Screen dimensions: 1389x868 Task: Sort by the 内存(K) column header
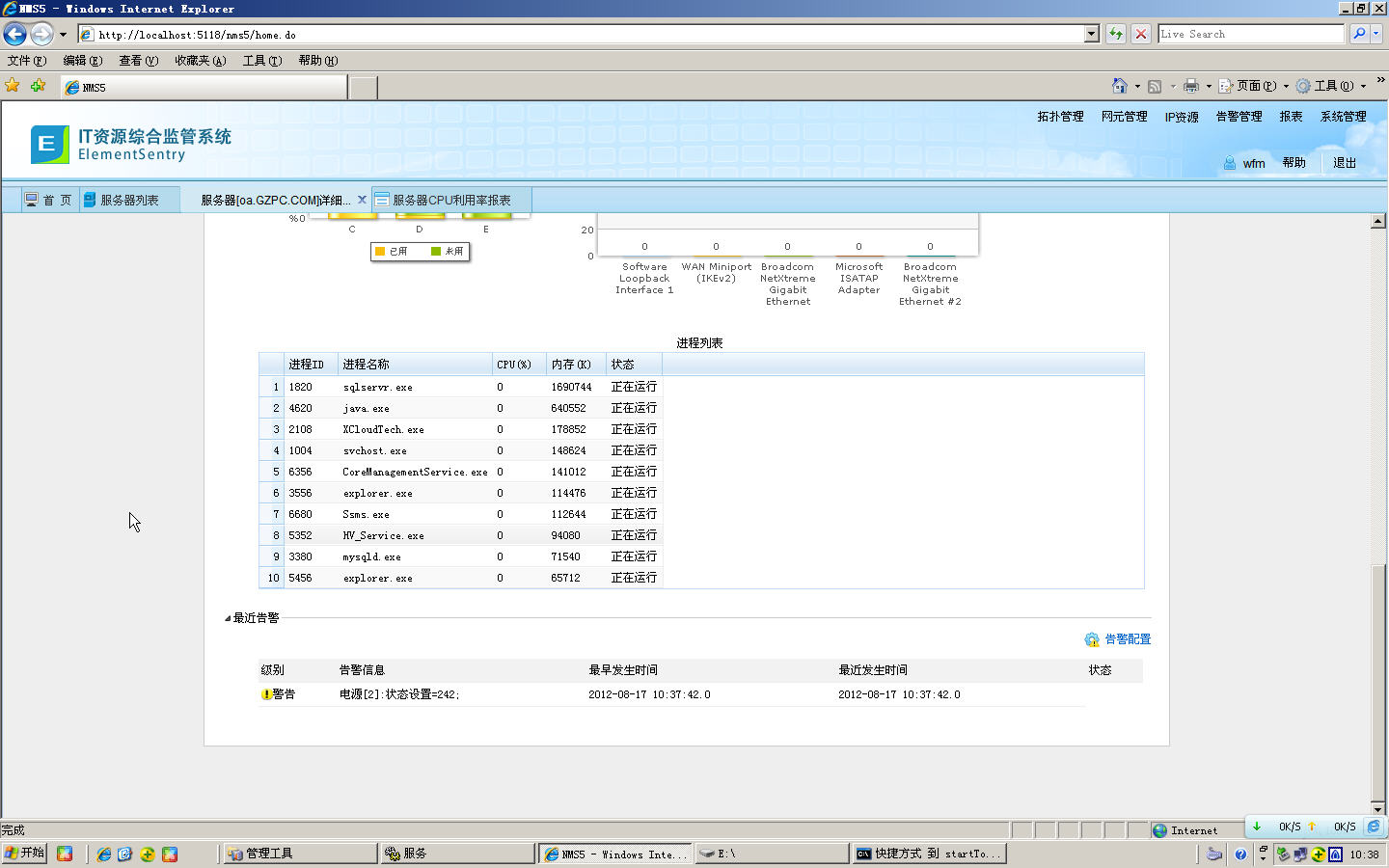576,365
